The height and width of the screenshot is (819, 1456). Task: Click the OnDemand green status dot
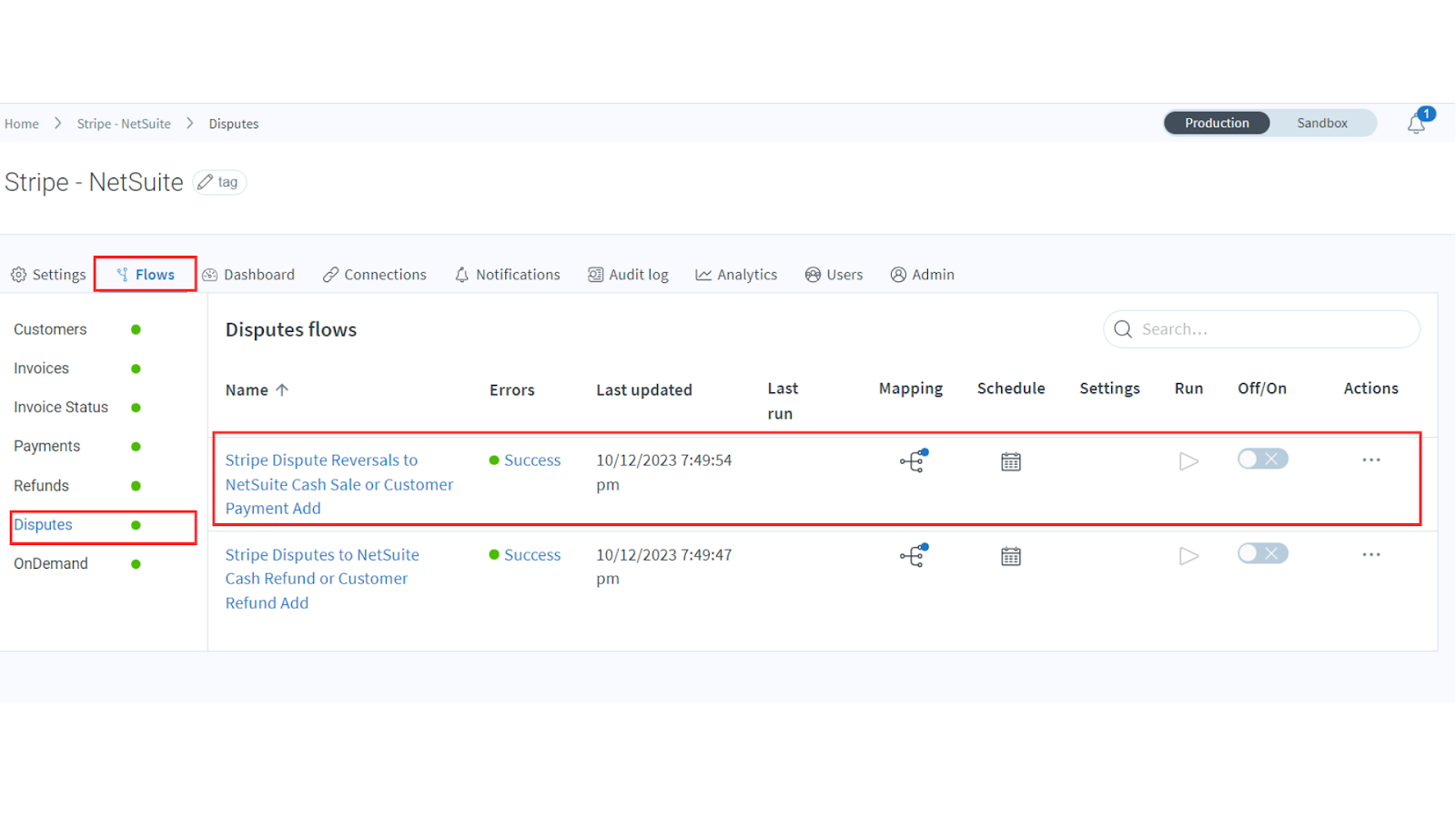click(136, 564)
